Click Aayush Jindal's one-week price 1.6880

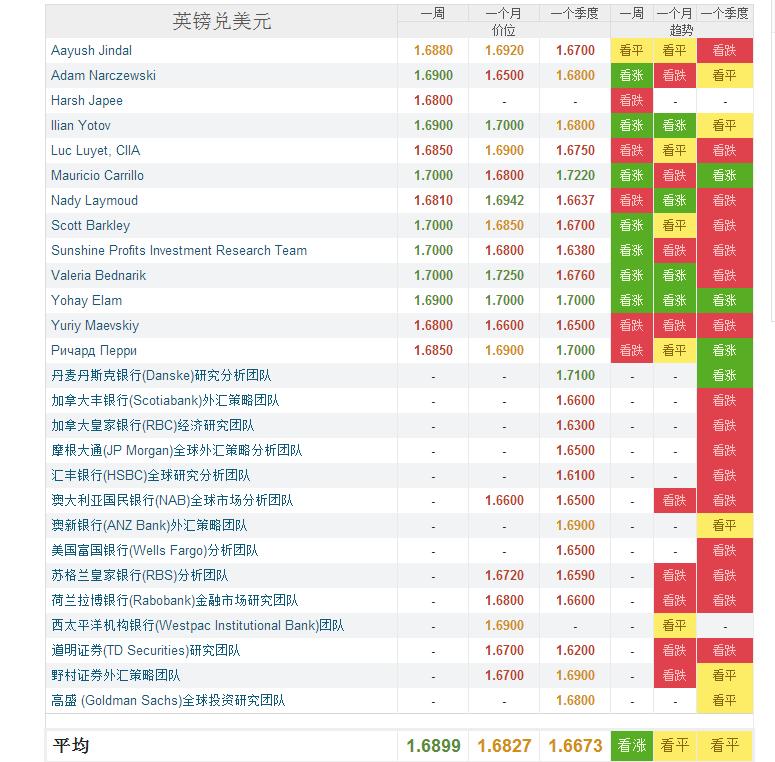point(433,50)
